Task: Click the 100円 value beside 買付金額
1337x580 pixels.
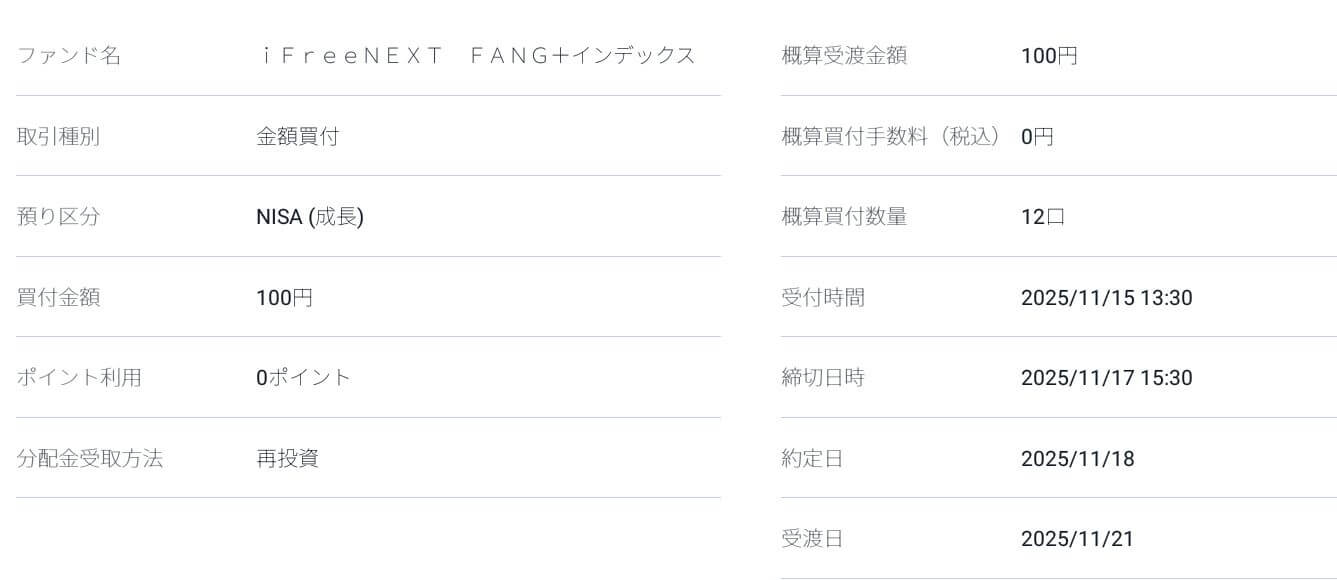Action: point(284,298)
